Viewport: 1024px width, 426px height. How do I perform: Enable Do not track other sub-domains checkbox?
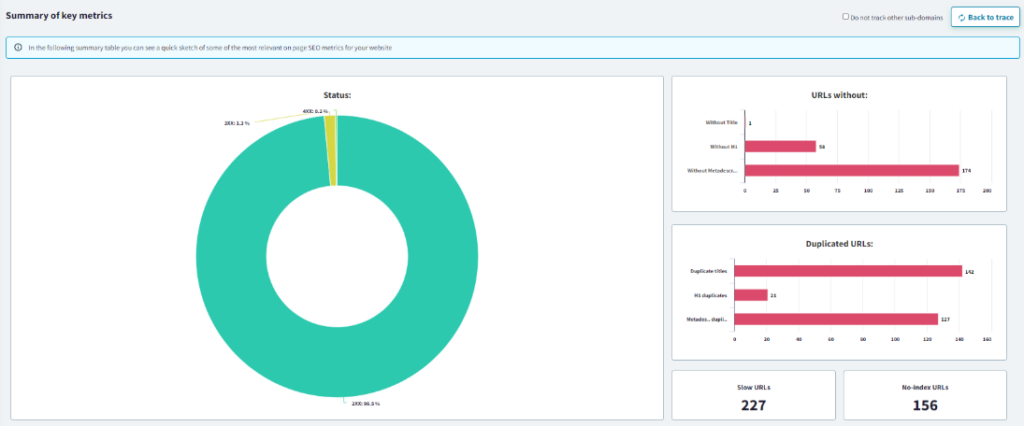coord(846,17)
